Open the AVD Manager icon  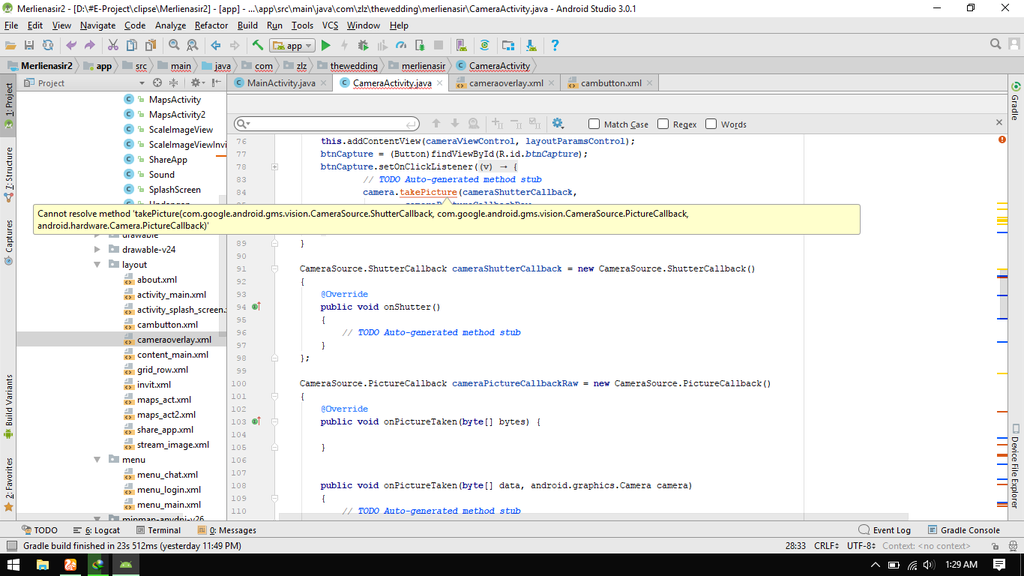click(460, 44)
